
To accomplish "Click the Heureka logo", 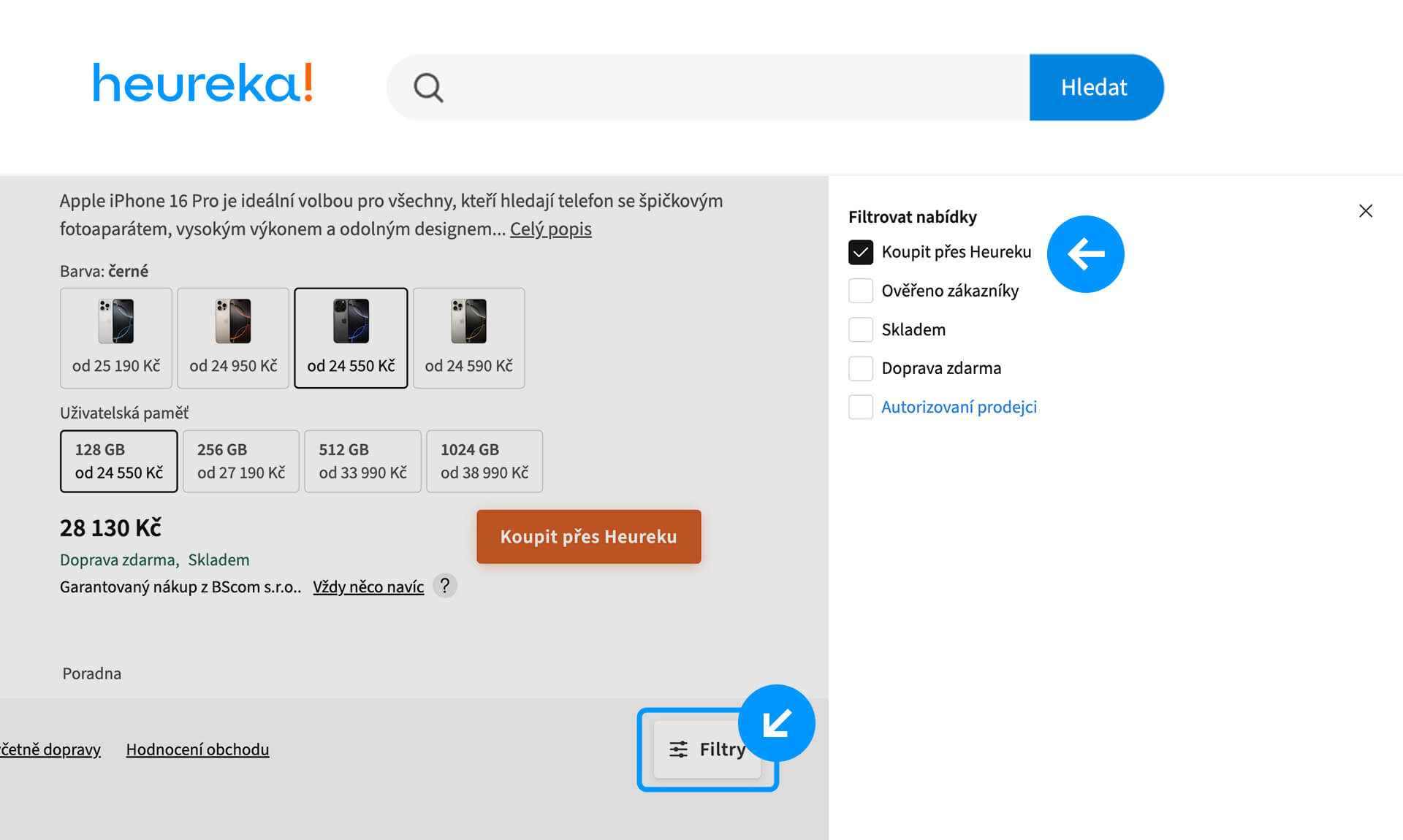I will tap(203, 83).
